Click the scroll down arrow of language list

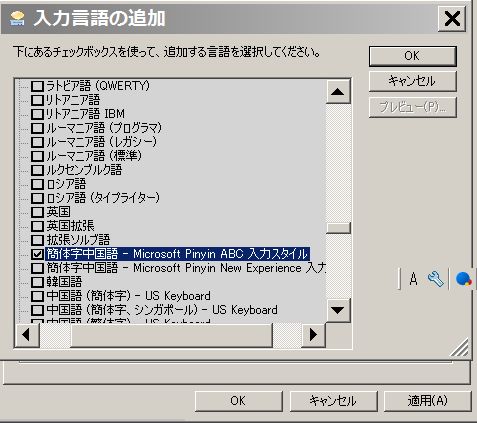[x=338, y=310]
